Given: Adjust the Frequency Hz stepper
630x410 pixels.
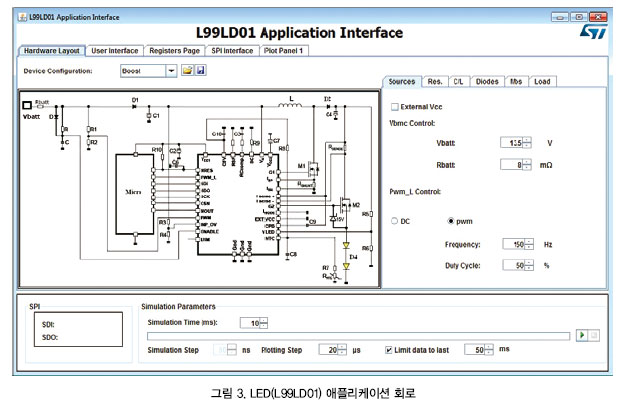Looking at the screenshot, I should tap(529, 244).
